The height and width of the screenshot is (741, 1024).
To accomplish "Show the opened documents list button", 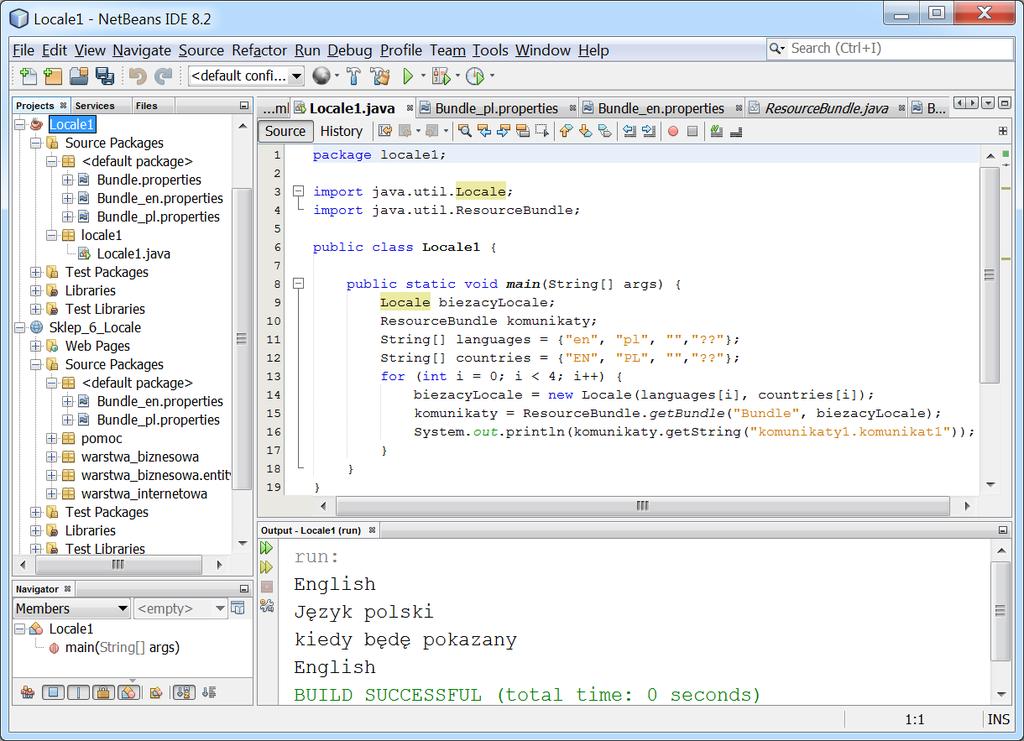I will (x=987, y=103).
